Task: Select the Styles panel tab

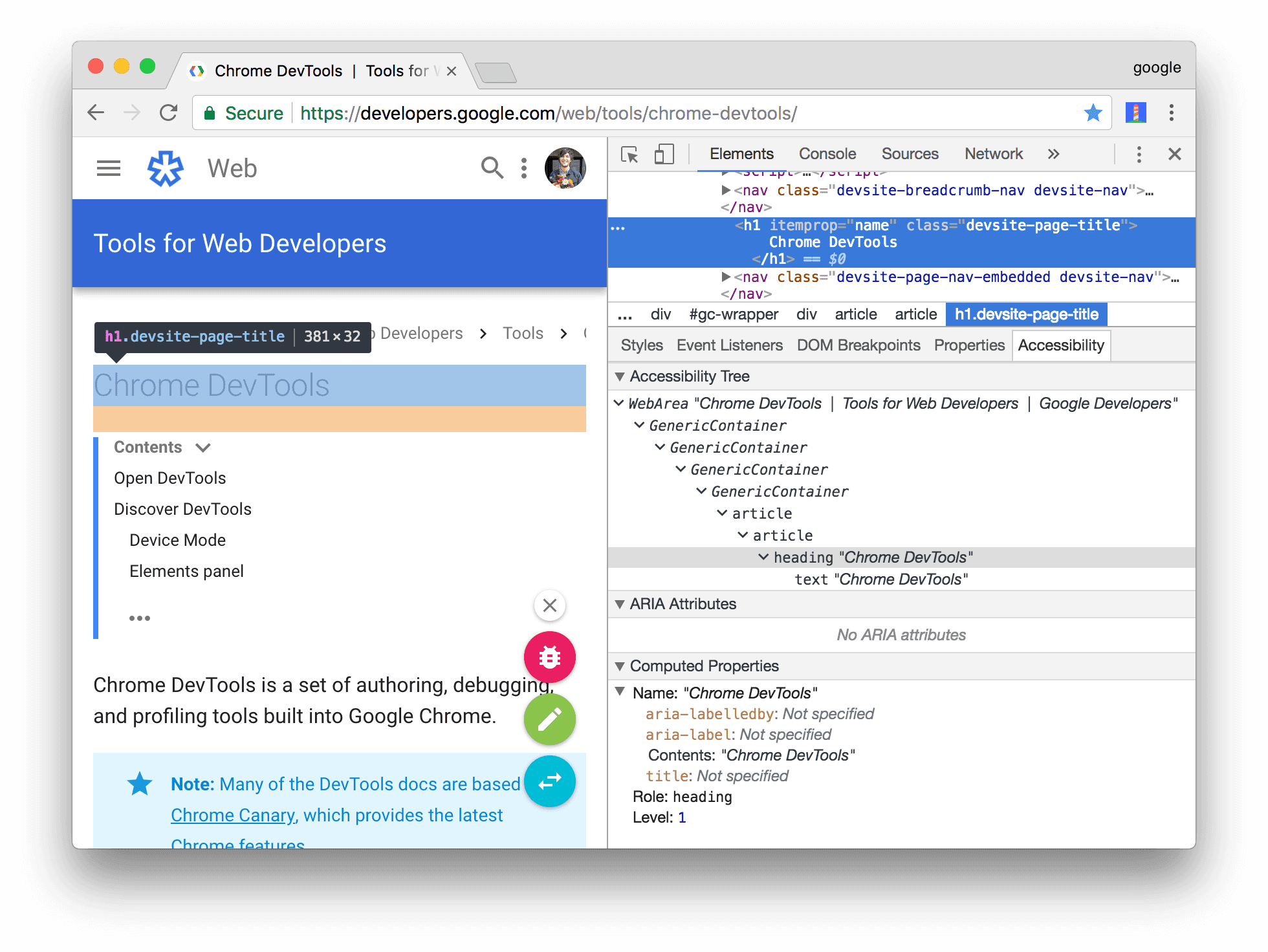Action: tap(642, 346)
